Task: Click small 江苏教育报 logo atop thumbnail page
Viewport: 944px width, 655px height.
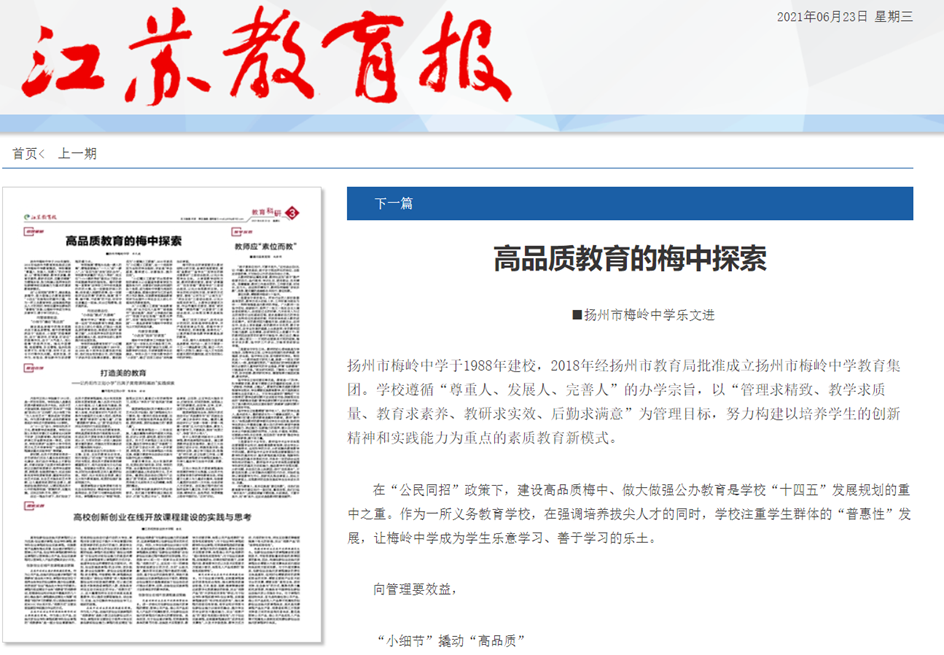Action: (x=40, y=217)
